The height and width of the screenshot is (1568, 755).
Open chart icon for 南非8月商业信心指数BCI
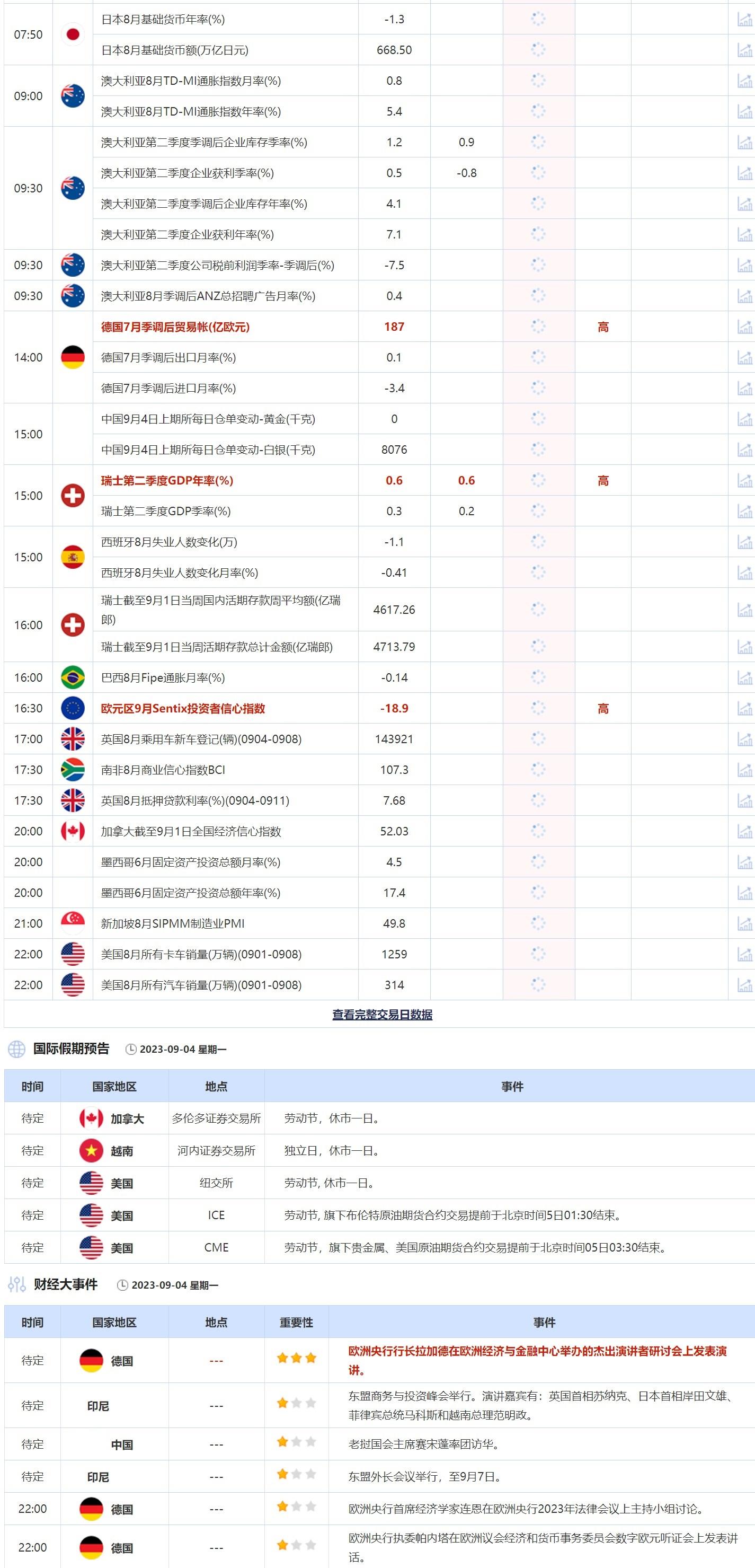(x=744, y=770)
